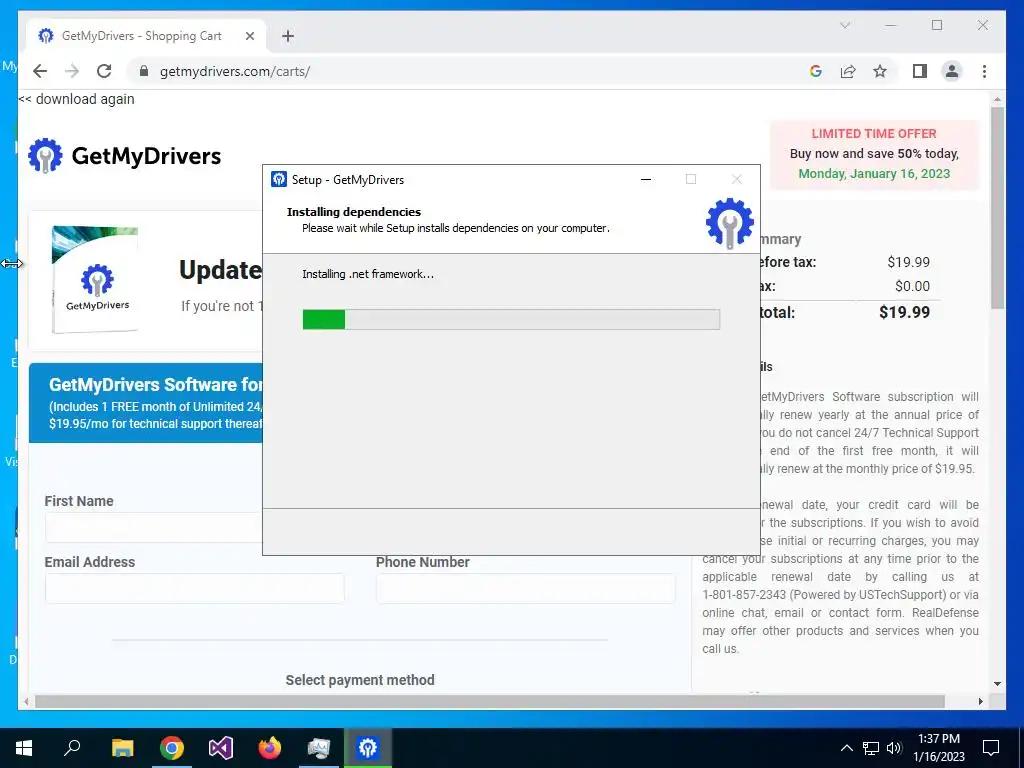This screenshot has width=1024, height=768.
Task: Click the $19.99 total amount
Action: pos(904,312)
